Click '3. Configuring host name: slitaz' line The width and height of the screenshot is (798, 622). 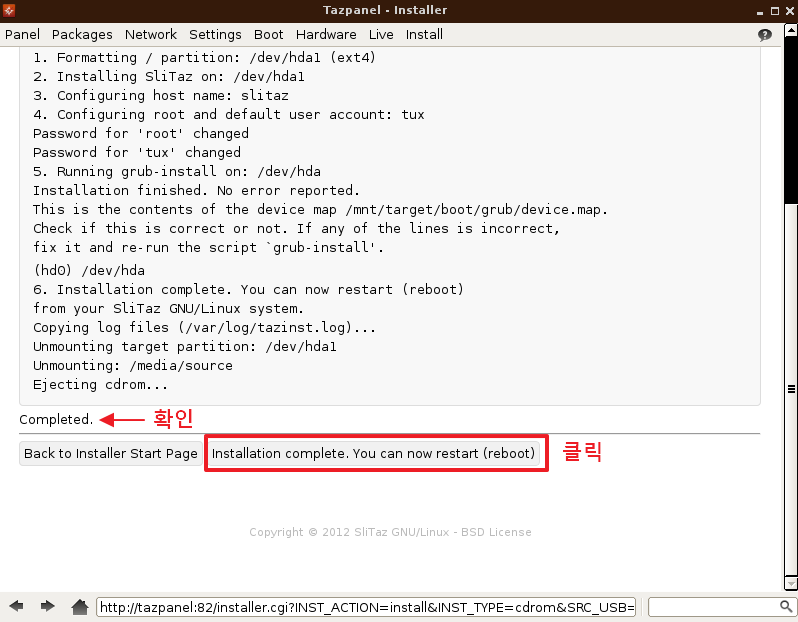coord(161,95)
